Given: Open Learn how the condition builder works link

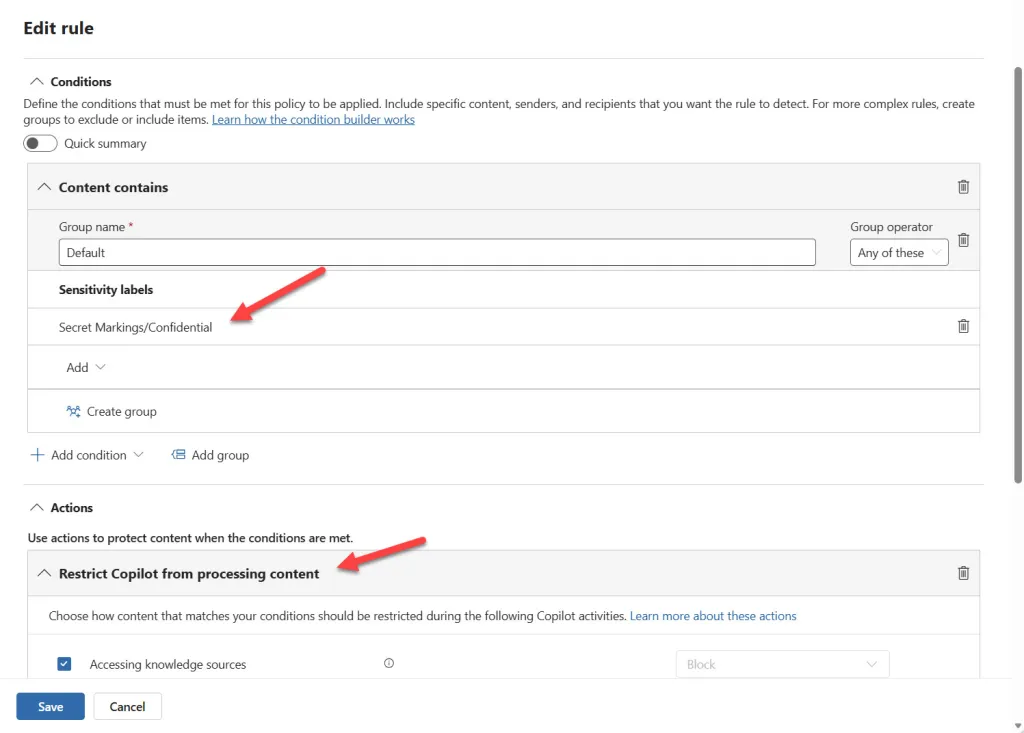Looking at the screenshot, I should [x=313, y=120].
